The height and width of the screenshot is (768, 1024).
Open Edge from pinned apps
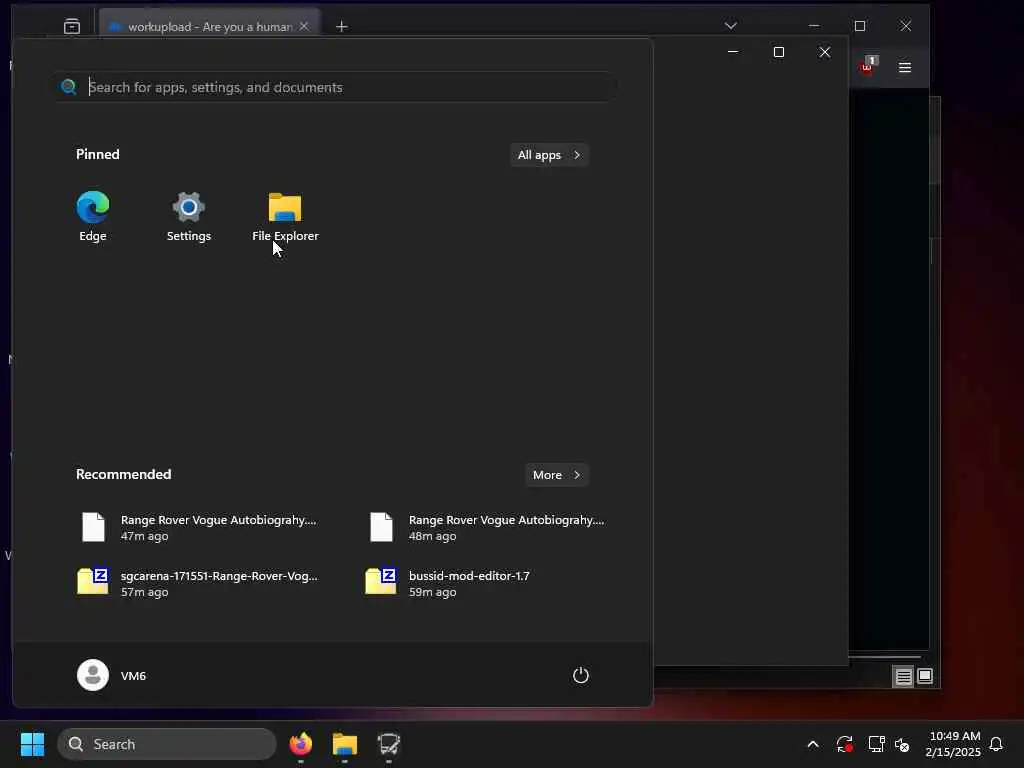pyautogui.click(x=93, y=216)
